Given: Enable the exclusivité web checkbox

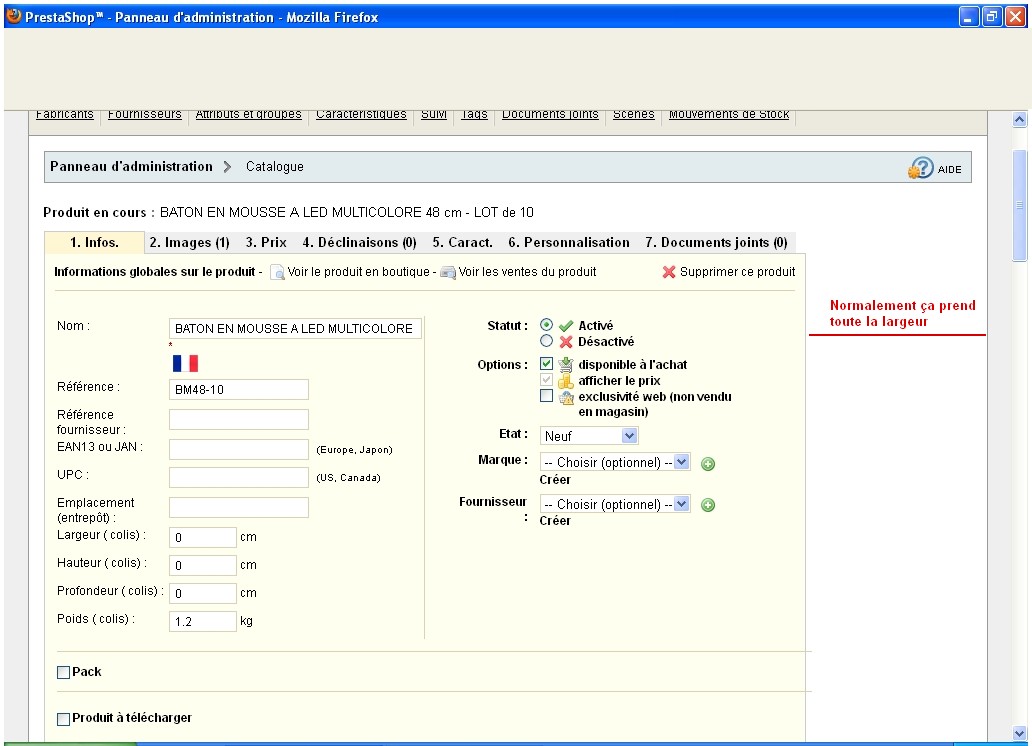Looking at the screenshot, I should coord(546,396).
